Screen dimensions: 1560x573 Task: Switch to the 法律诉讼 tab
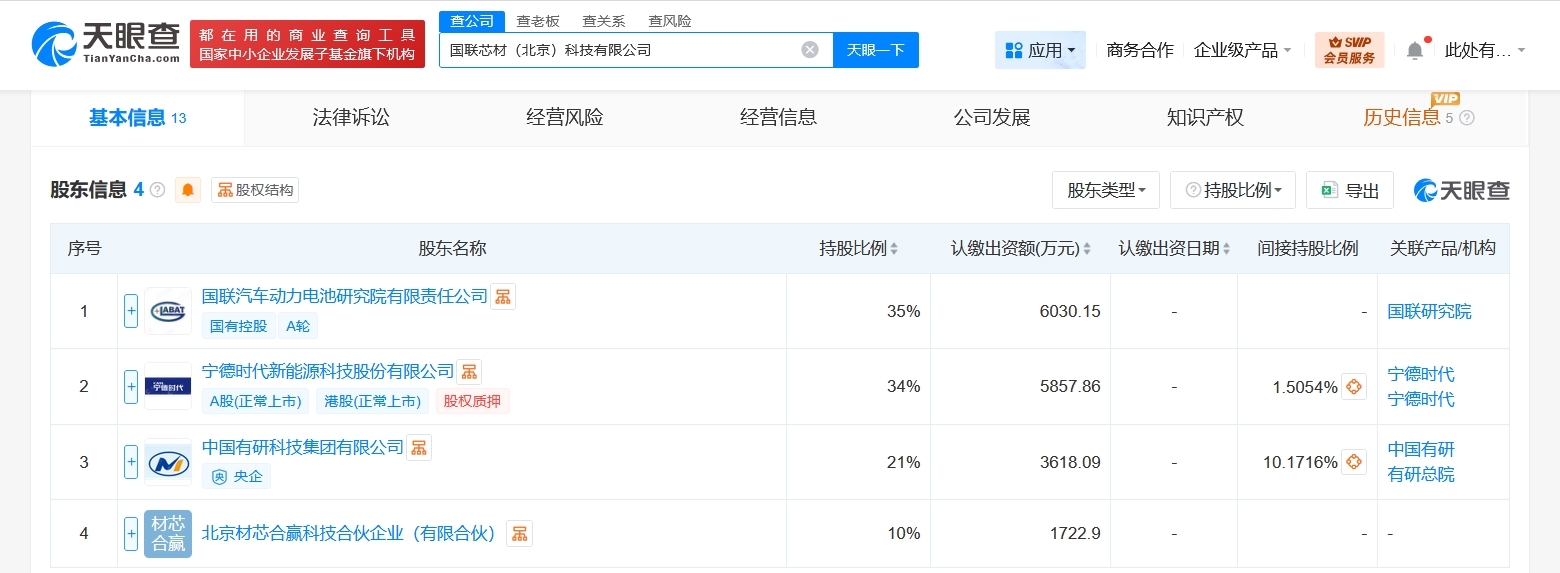pyautogui.click(x=351, y=118)
